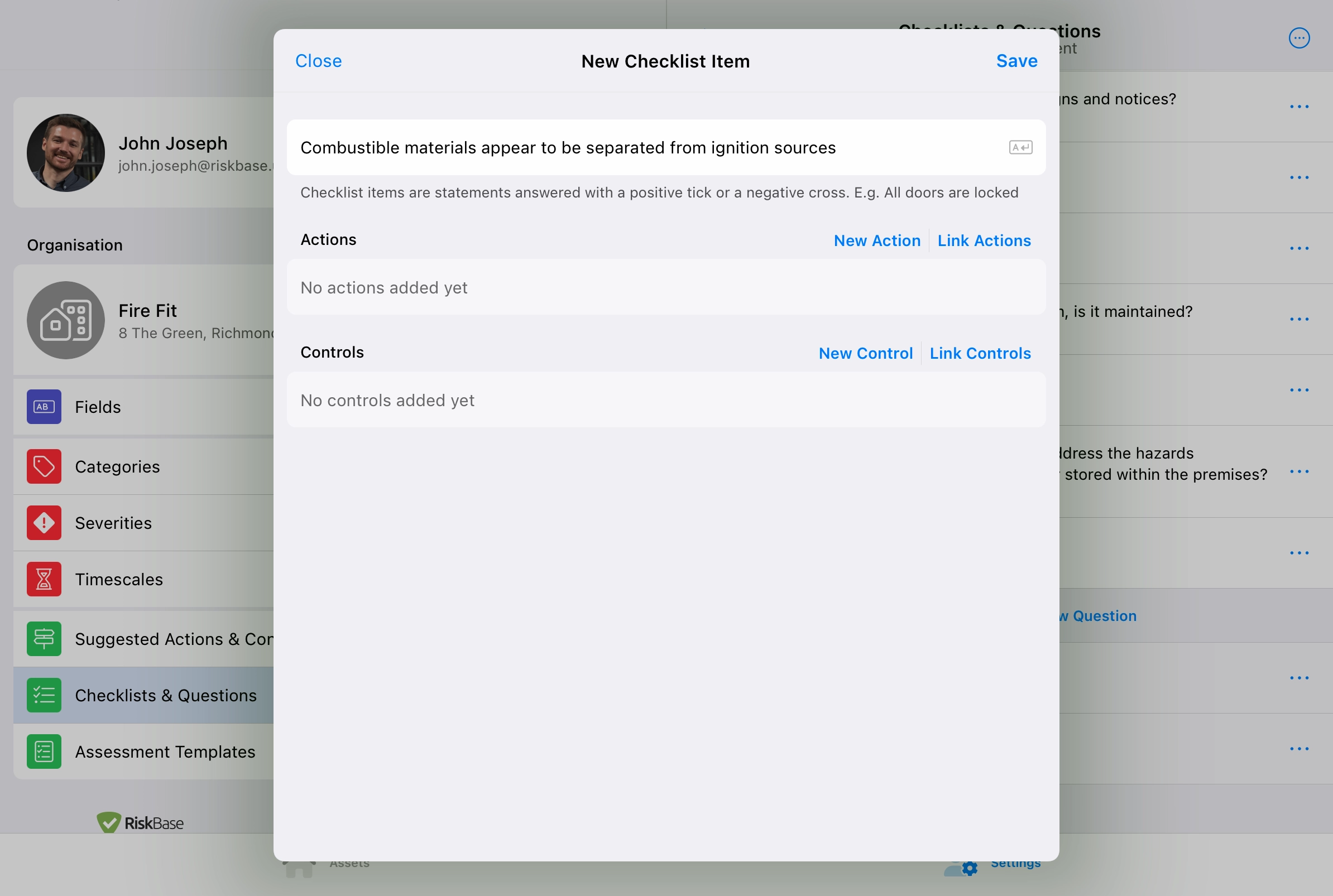Click the Checklists & Questions tab label
The image size is (1333, 896).
pyautogui.click(x=166, y=694)
